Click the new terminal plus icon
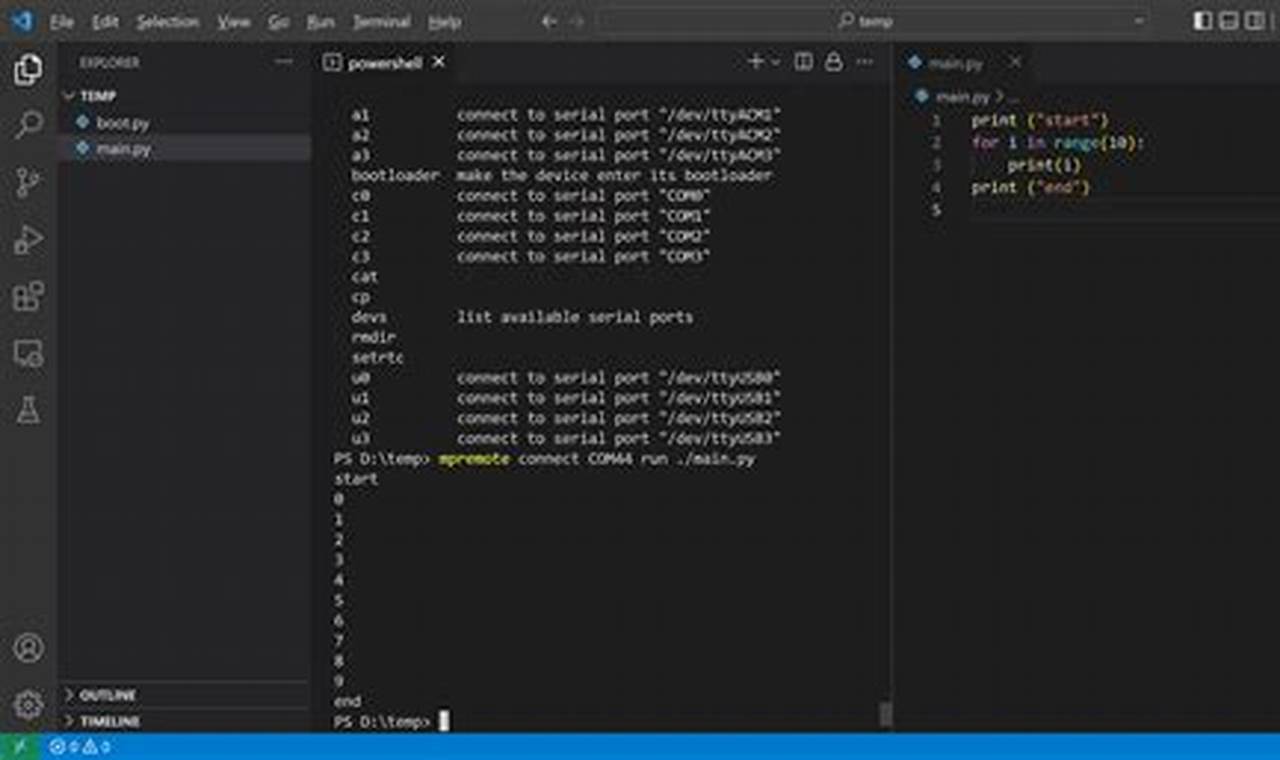Image resolution: width=1280 pixels, height=760 pixels. pyautogui.click(x=756, y=62)
